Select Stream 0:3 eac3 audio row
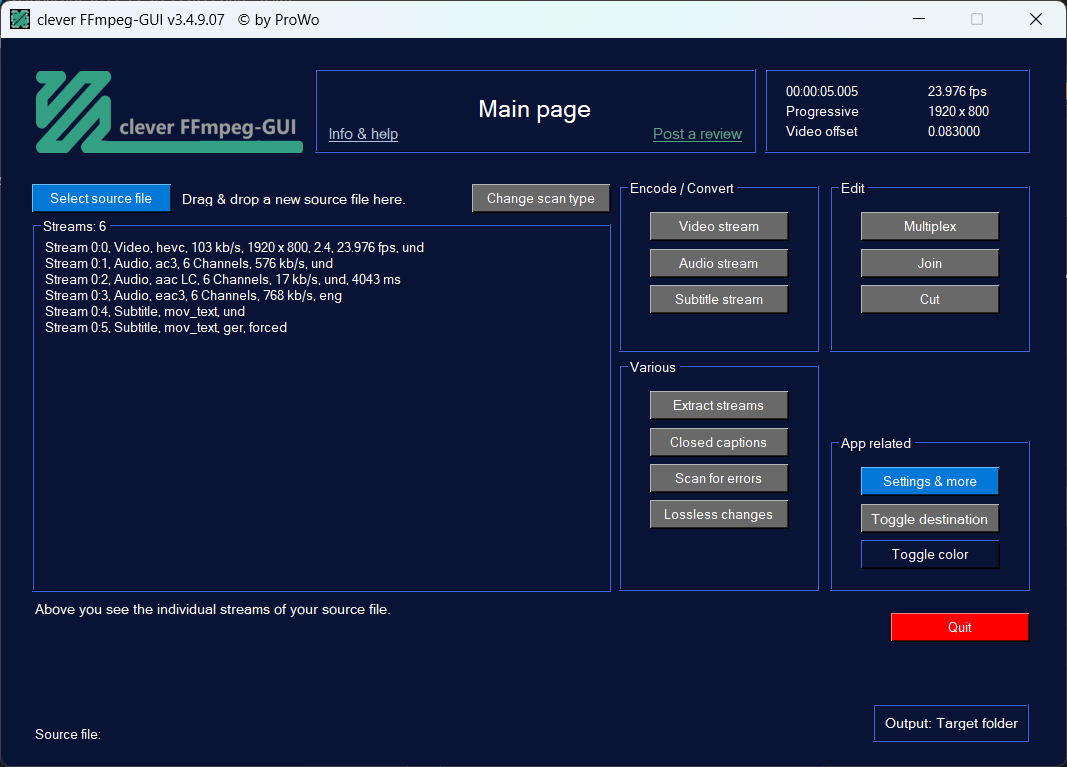This screenshot has width=1067, height=767. (x=193, y=295)
